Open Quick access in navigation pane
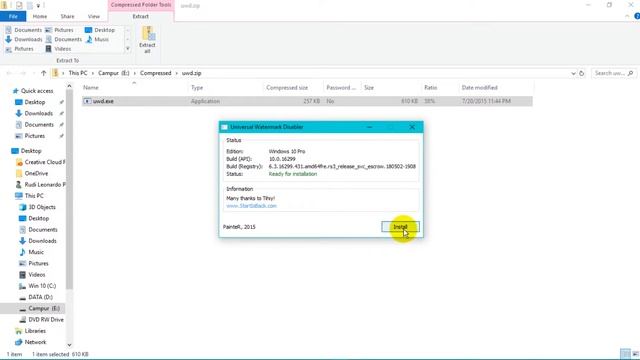The width and height of the screenshot is (640, 360). pyautogui.click(x=33, y=91)
